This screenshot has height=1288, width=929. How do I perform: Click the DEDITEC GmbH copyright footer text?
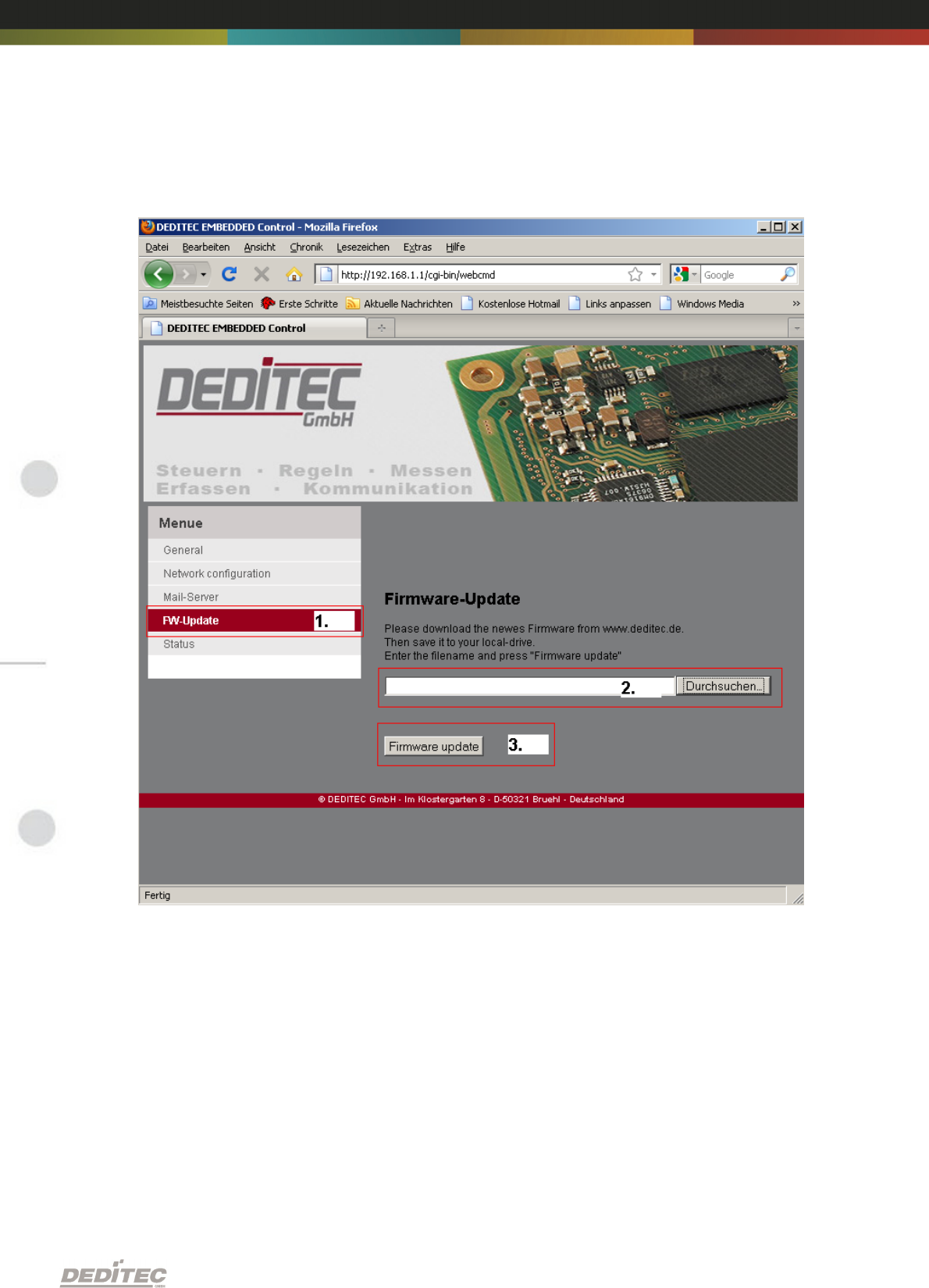471,800
